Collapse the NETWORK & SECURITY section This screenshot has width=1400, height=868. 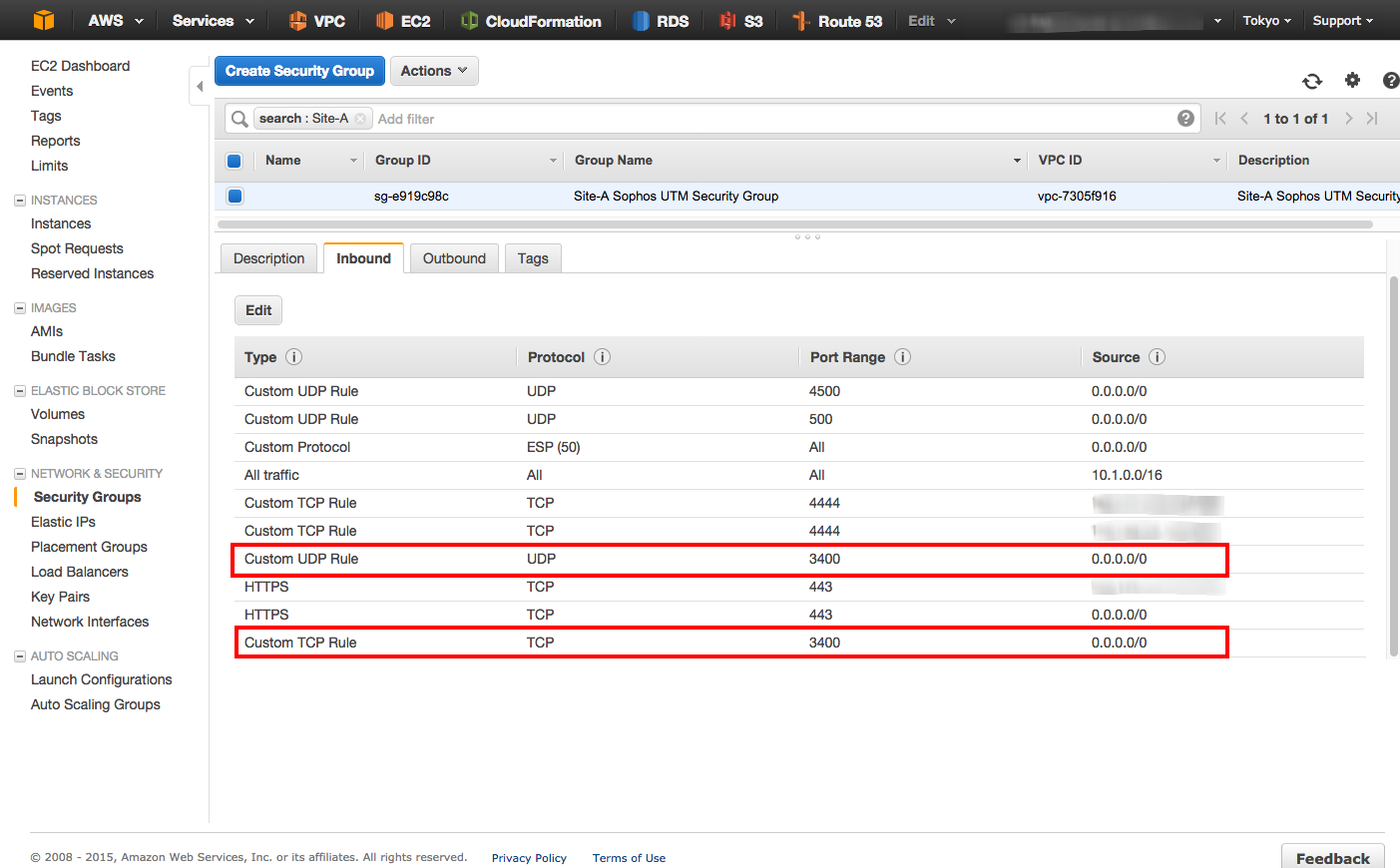(19, 474)
